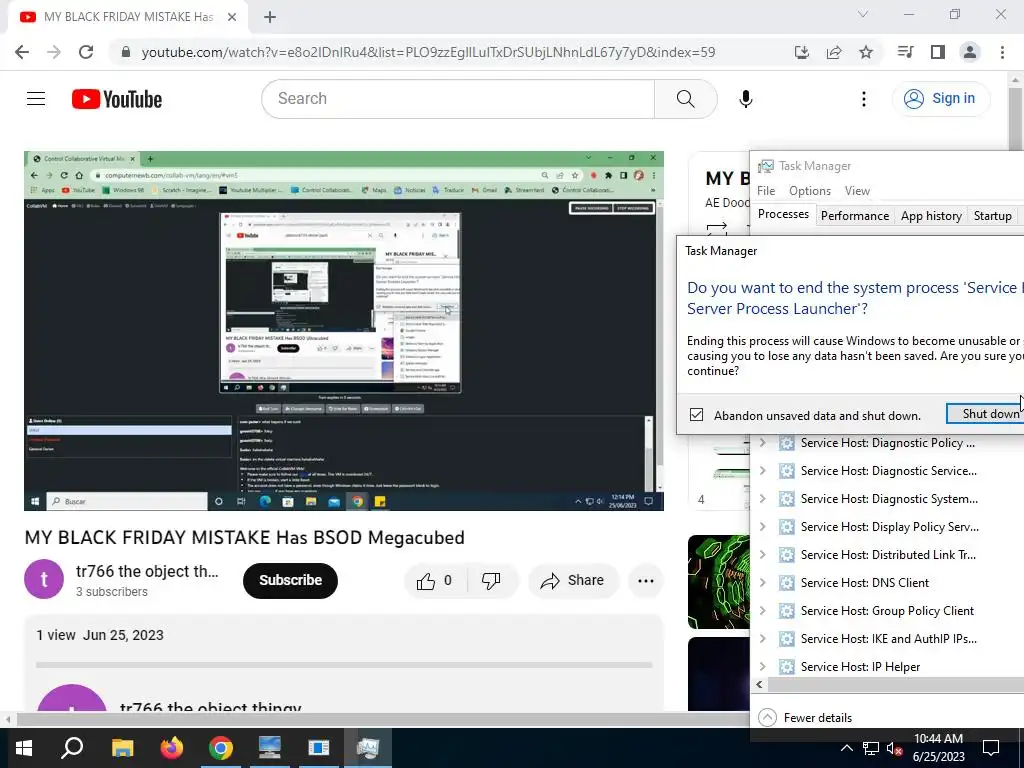This screenshot has width=1024, height=768.
Task: Click the Chrome address bar URL
Action: tap(428, 52)
